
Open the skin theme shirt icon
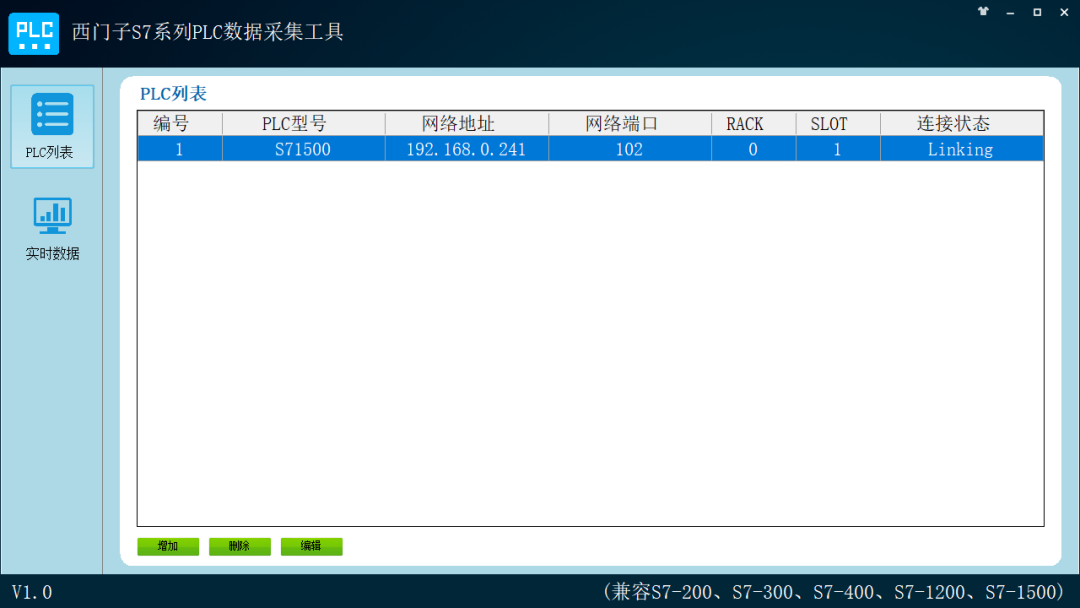[983, 12]
